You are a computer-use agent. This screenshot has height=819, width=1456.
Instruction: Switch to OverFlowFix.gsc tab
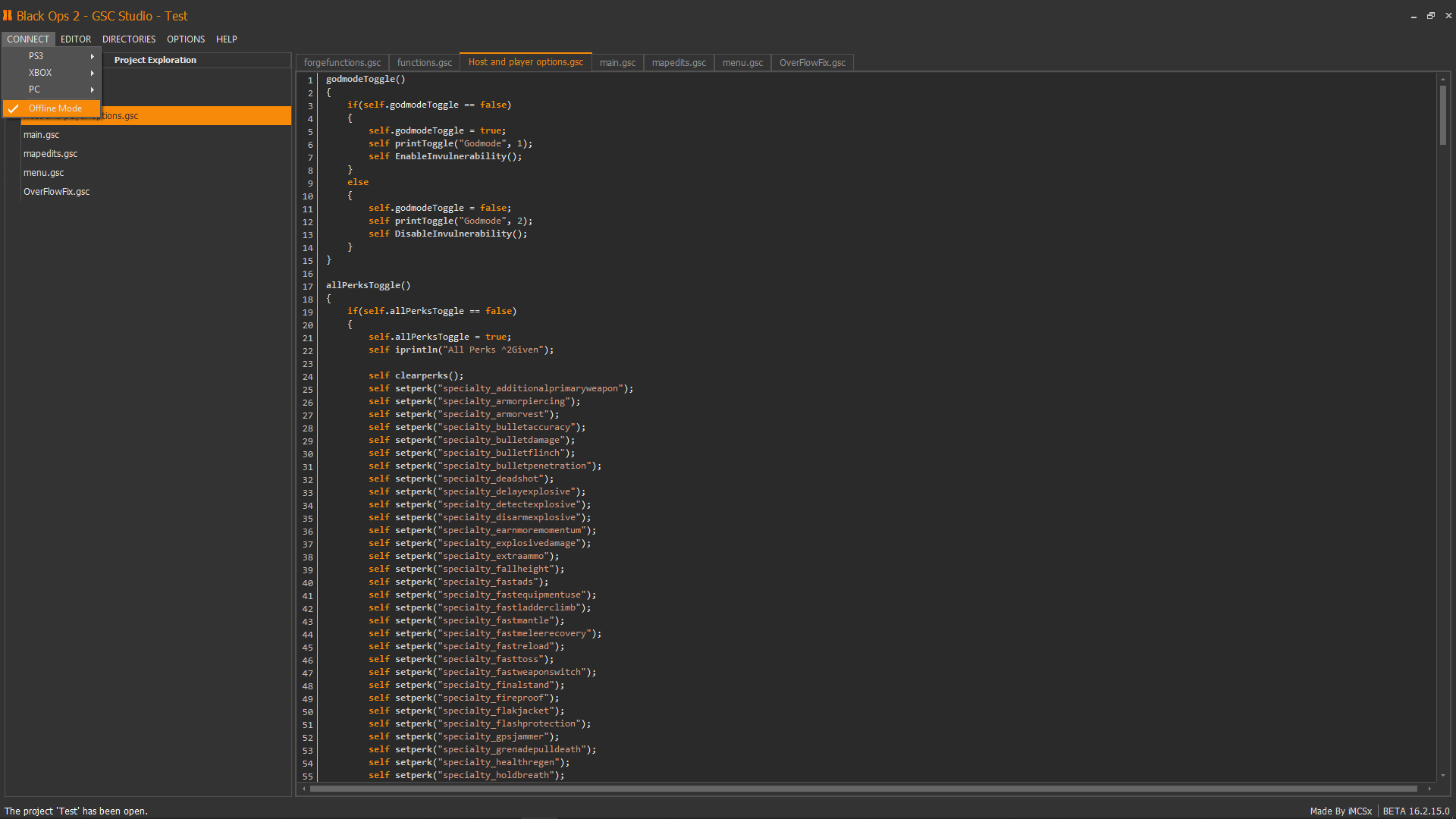point(812,63)
